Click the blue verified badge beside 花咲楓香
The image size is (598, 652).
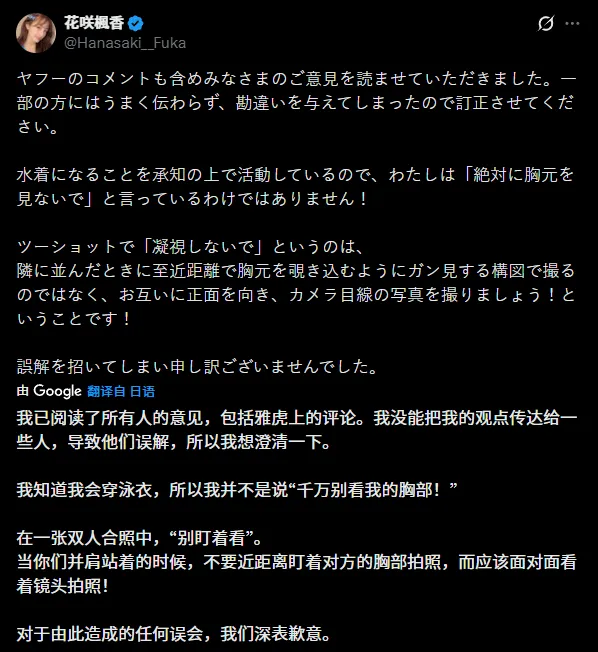point(136,23)
